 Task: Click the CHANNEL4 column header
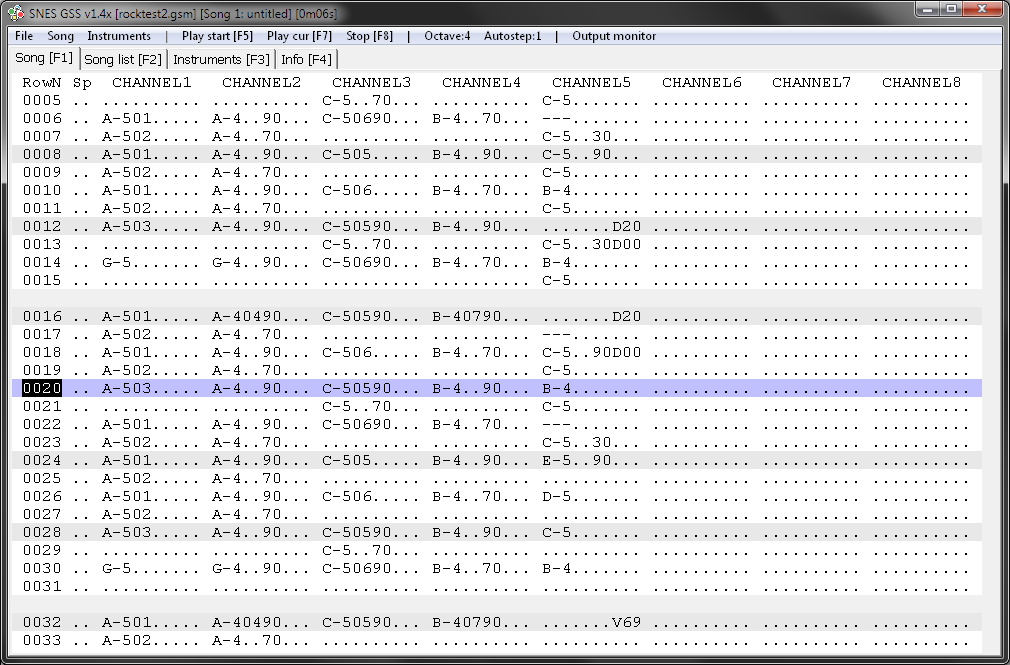tap(482, 82)
